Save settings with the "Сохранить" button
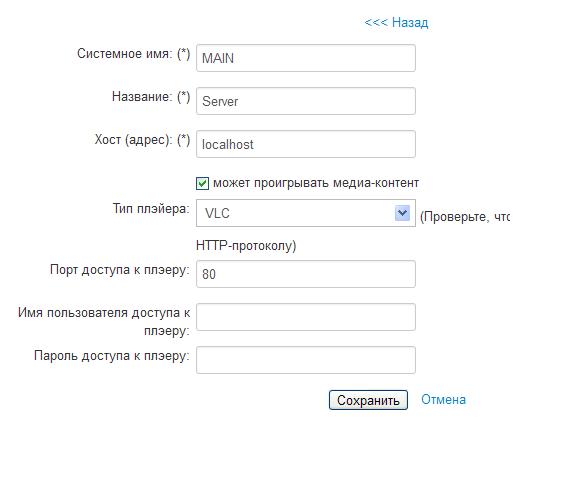 click(x=368, y=400)
